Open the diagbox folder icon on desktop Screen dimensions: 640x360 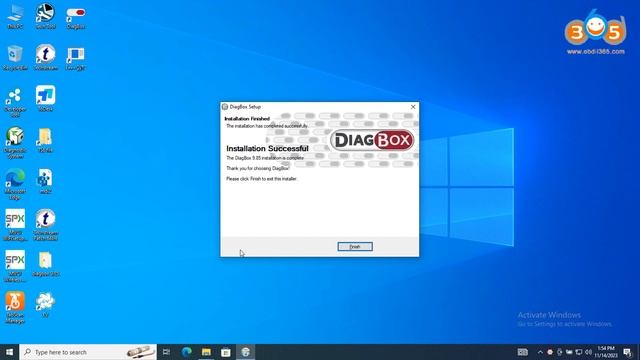pyautogui.click(x=45, y=264)
